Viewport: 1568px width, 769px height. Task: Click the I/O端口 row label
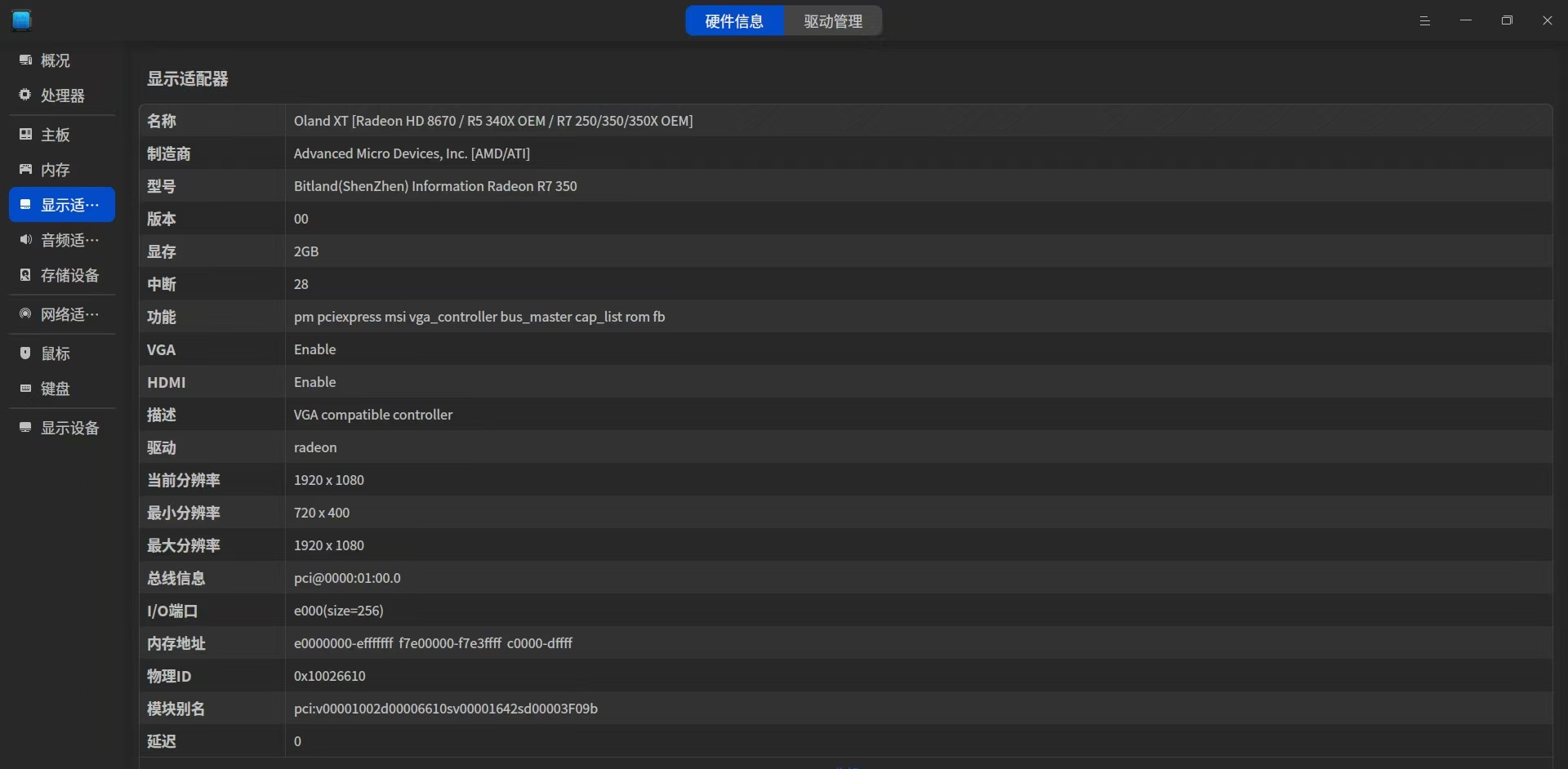click(x=172, y=611)
